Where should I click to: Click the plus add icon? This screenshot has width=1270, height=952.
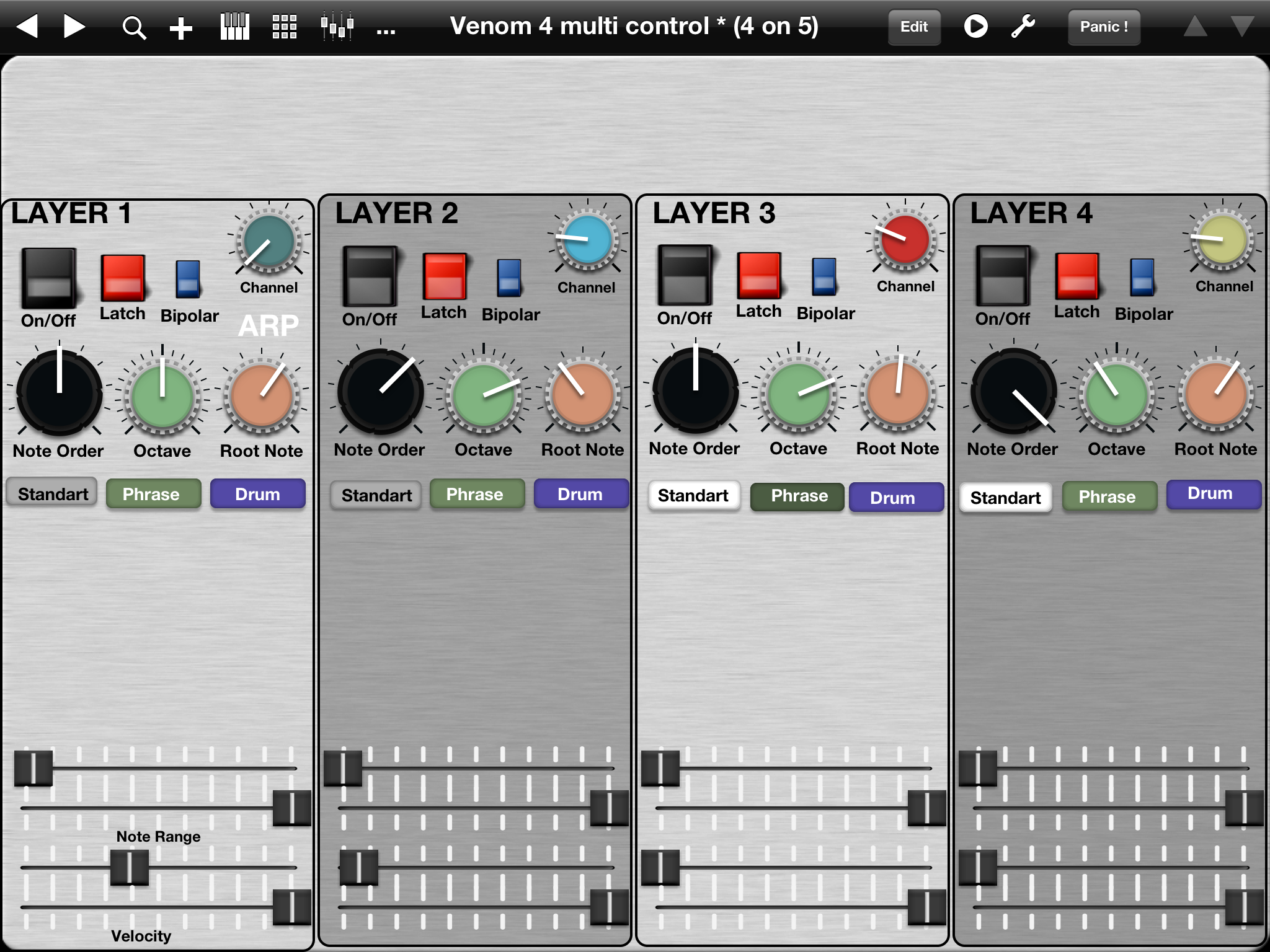coord(180,27)
